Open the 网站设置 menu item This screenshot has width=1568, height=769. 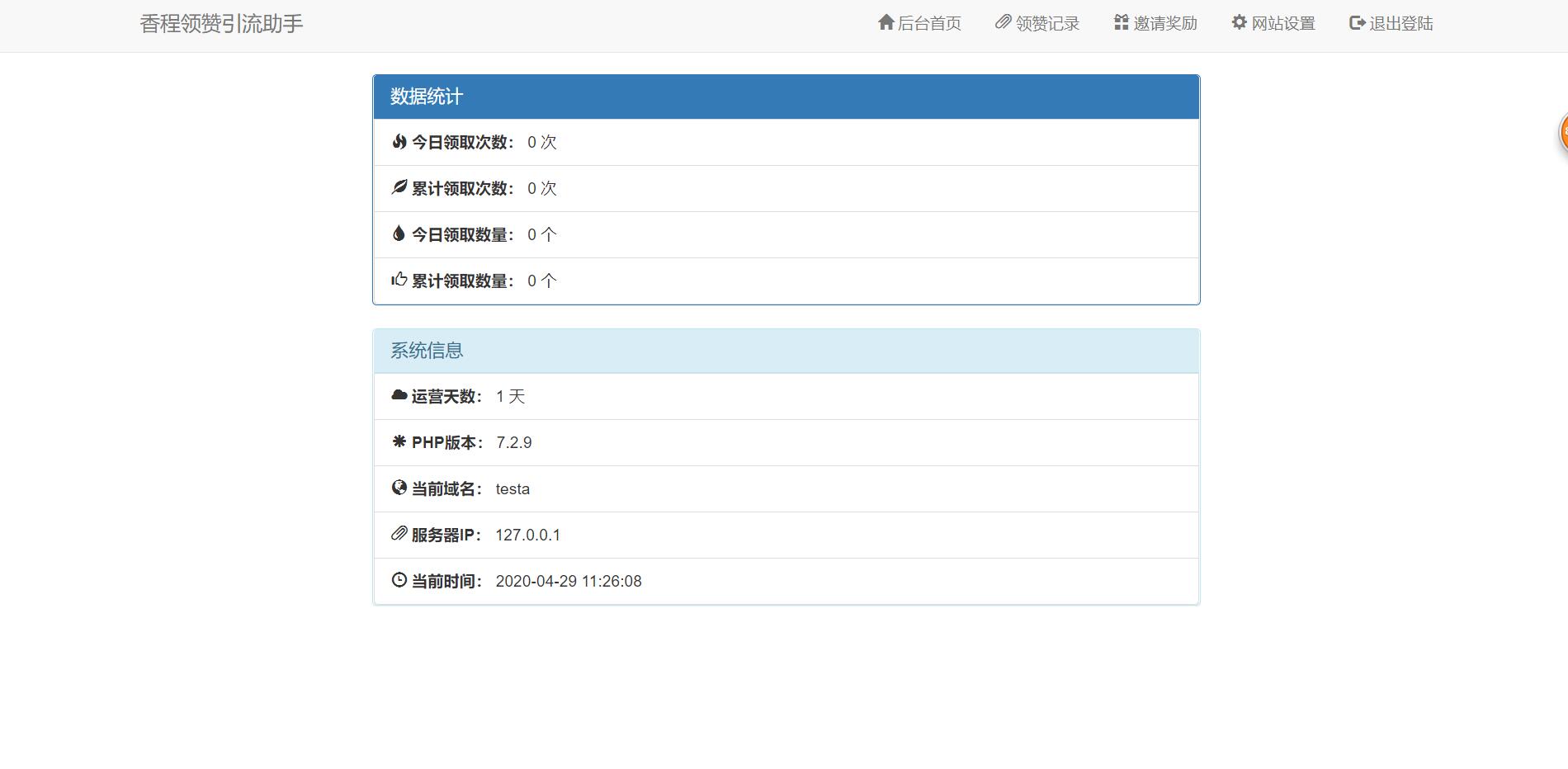1282,22
